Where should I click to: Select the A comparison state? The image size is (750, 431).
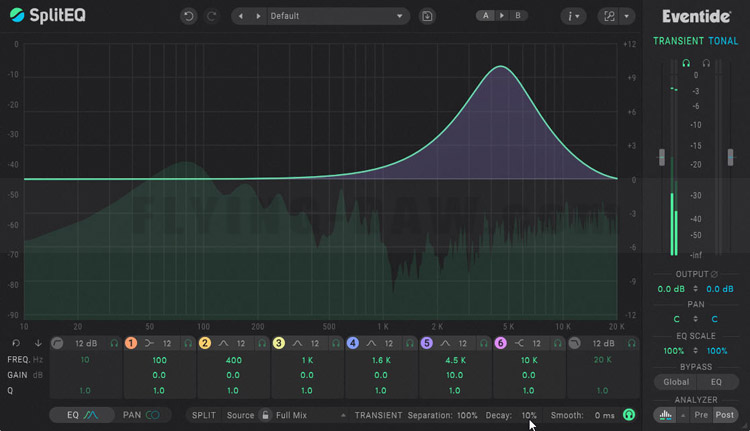485,16
